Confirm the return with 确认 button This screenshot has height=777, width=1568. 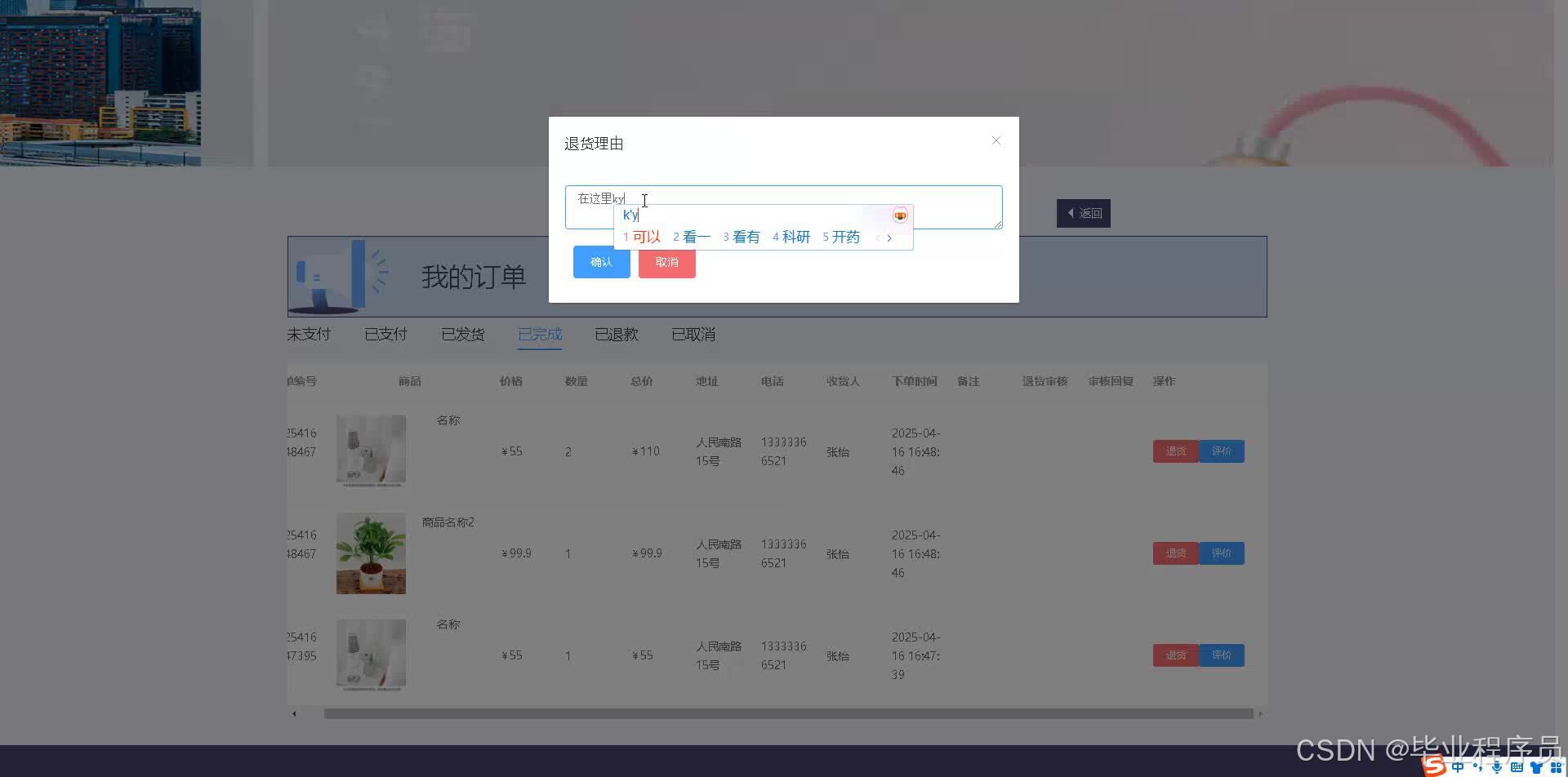click(601, 262)
